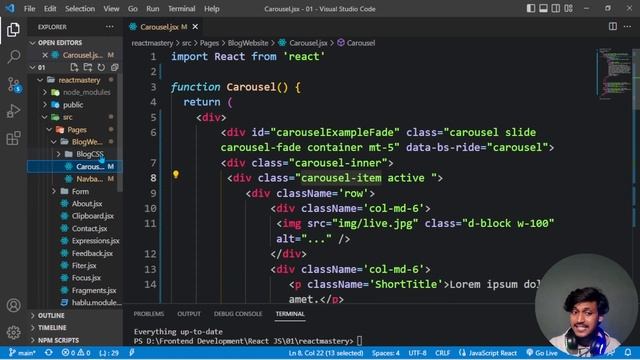Change encoding via UTF-8 status item
640x360 pixels.
(417, 353)
